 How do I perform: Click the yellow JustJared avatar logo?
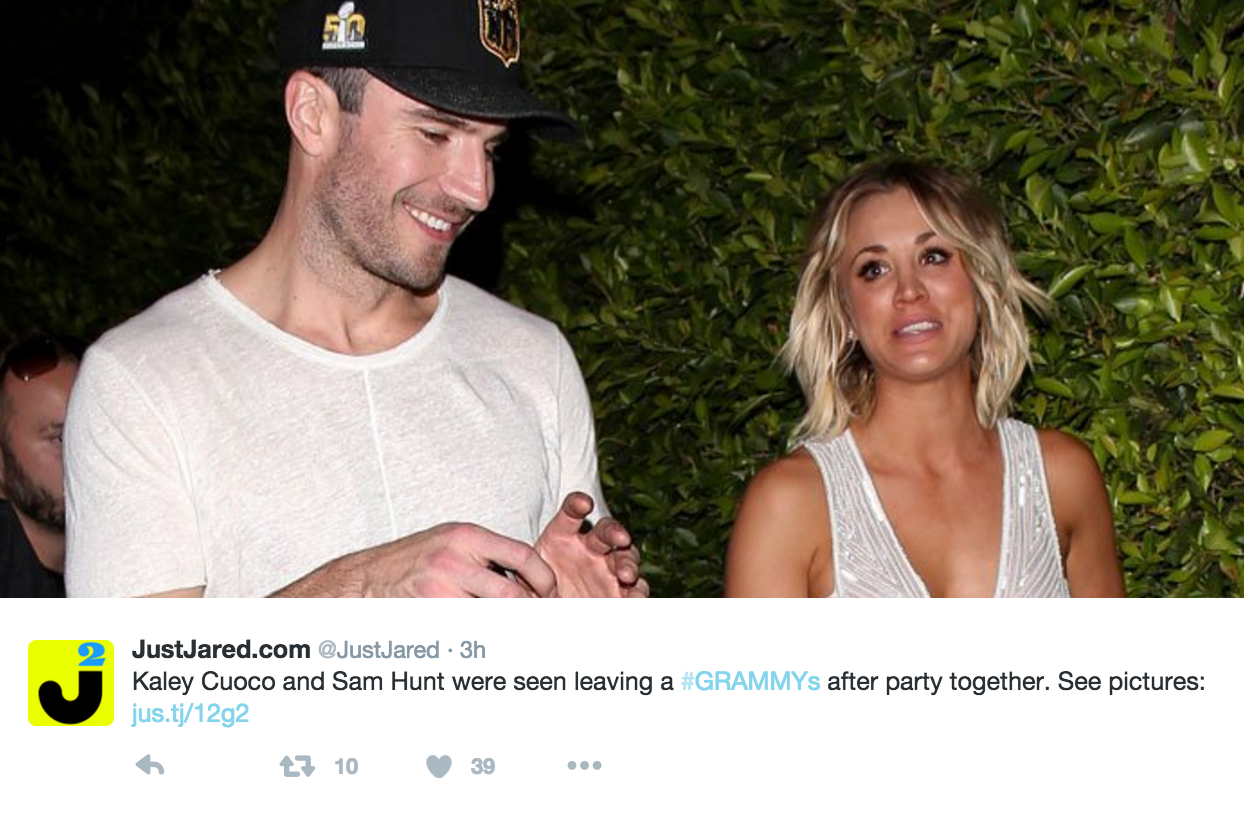point(71,682)
